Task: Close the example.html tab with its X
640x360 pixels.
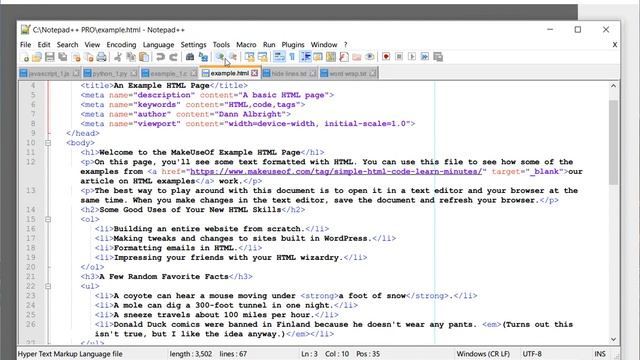Action: [255, 73]
